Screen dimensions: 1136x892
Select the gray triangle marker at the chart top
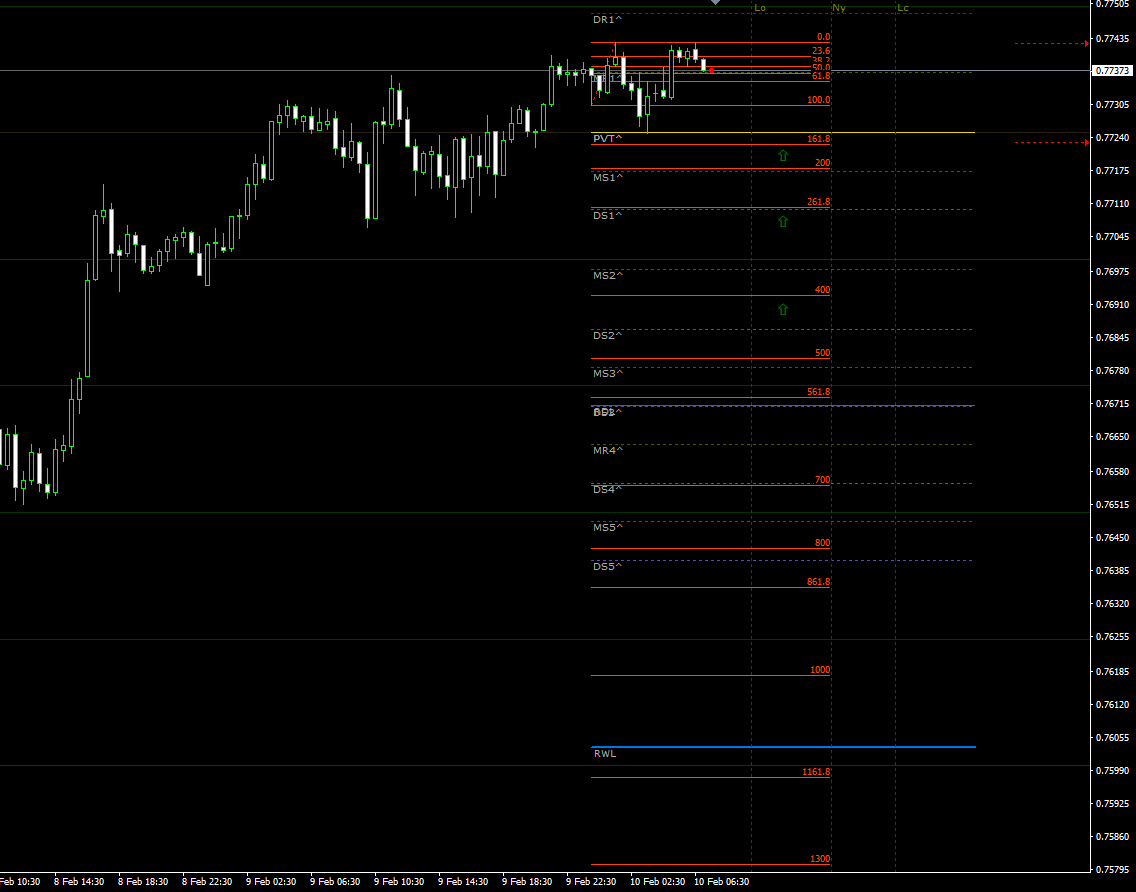click(714, 4)
